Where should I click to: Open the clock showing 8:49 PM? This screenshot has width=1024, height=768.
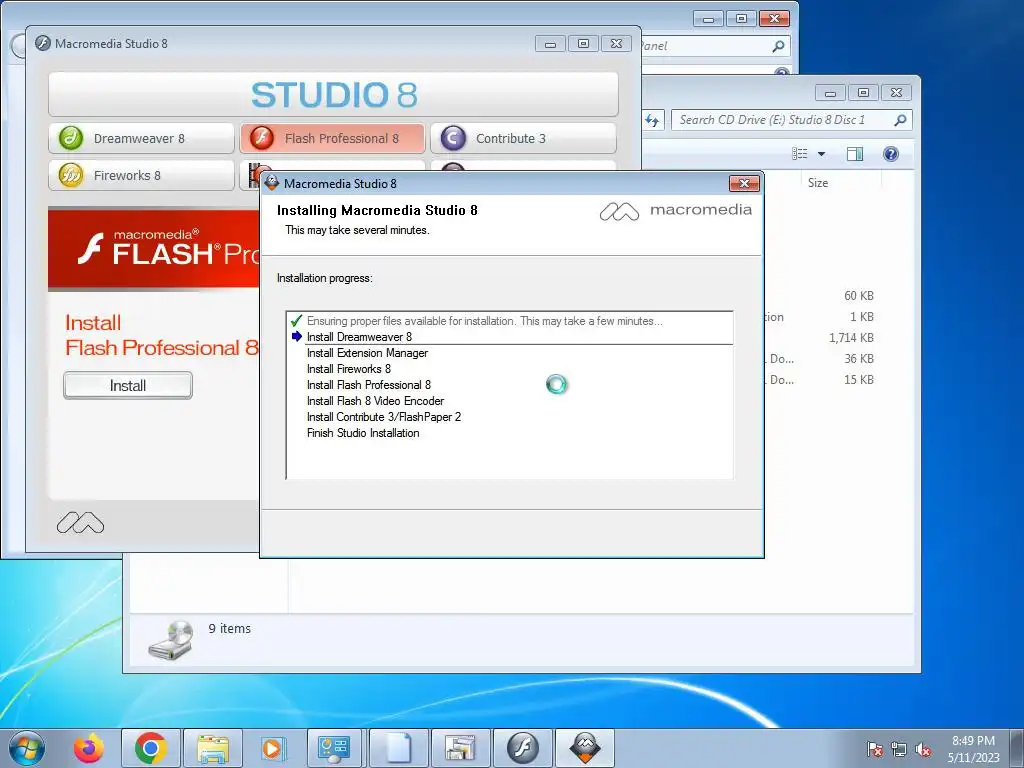973,749
